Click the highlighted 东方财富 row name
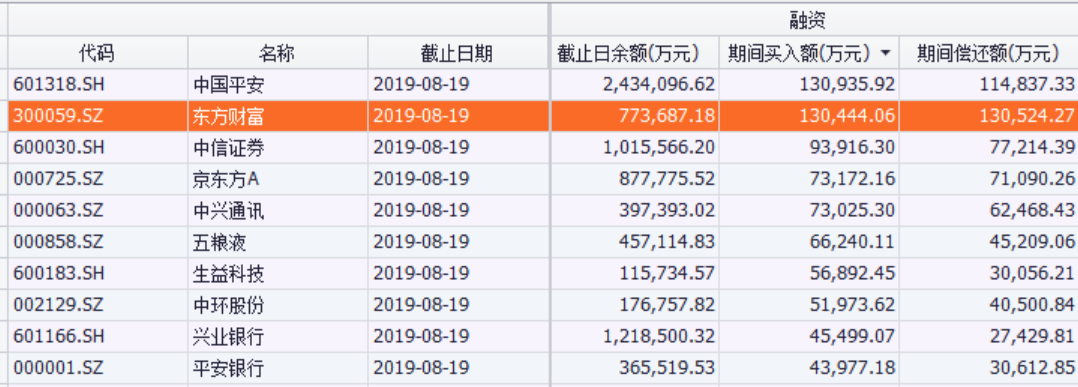This screenshot has width=1078, height=387. pyautogui.click(x=228, y=116)
